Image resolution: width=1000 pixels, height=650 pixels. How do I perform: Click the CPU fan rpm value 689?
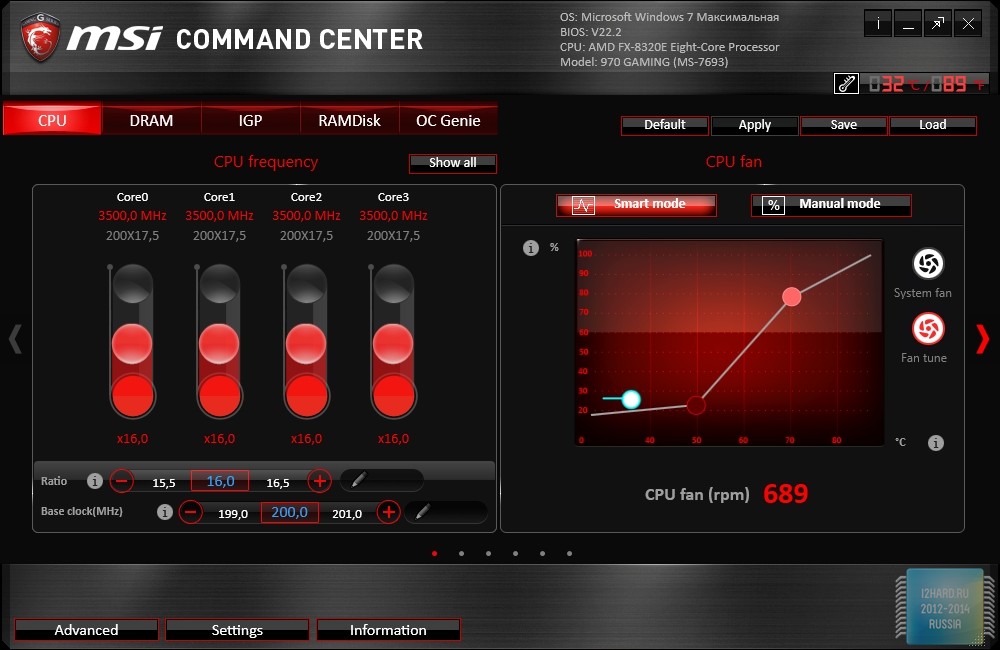tap(785, 494)
